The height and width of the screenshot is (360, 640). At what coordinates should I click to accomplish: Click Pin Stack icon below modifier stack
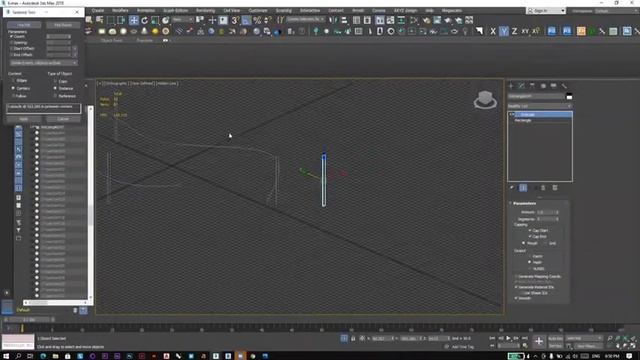pyautogui.click(x=512, y=188)
